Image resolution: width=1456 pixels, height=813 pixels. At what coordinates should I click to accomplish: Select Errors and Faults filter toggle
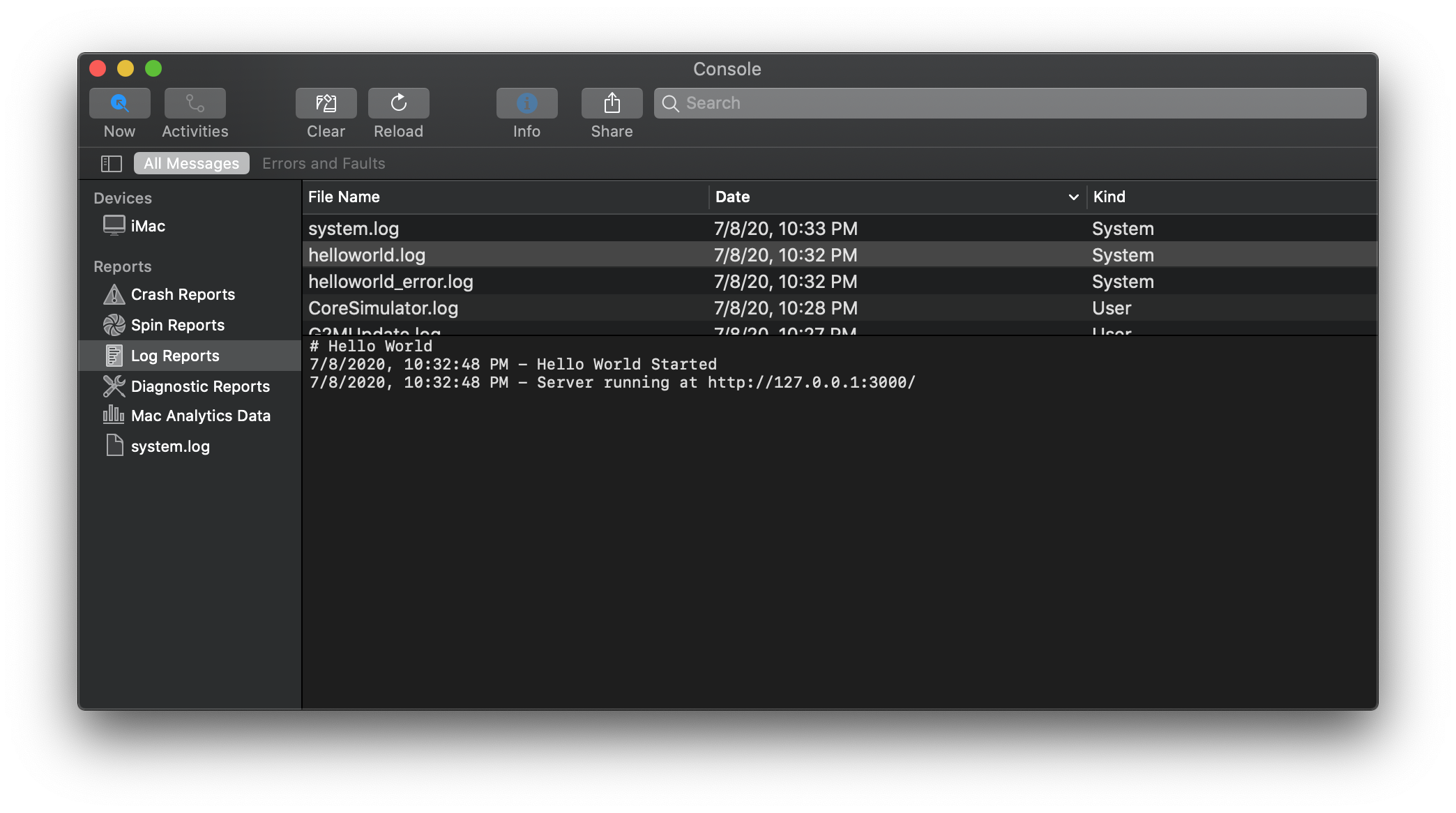pyautogui.click(x=323, y=162)
